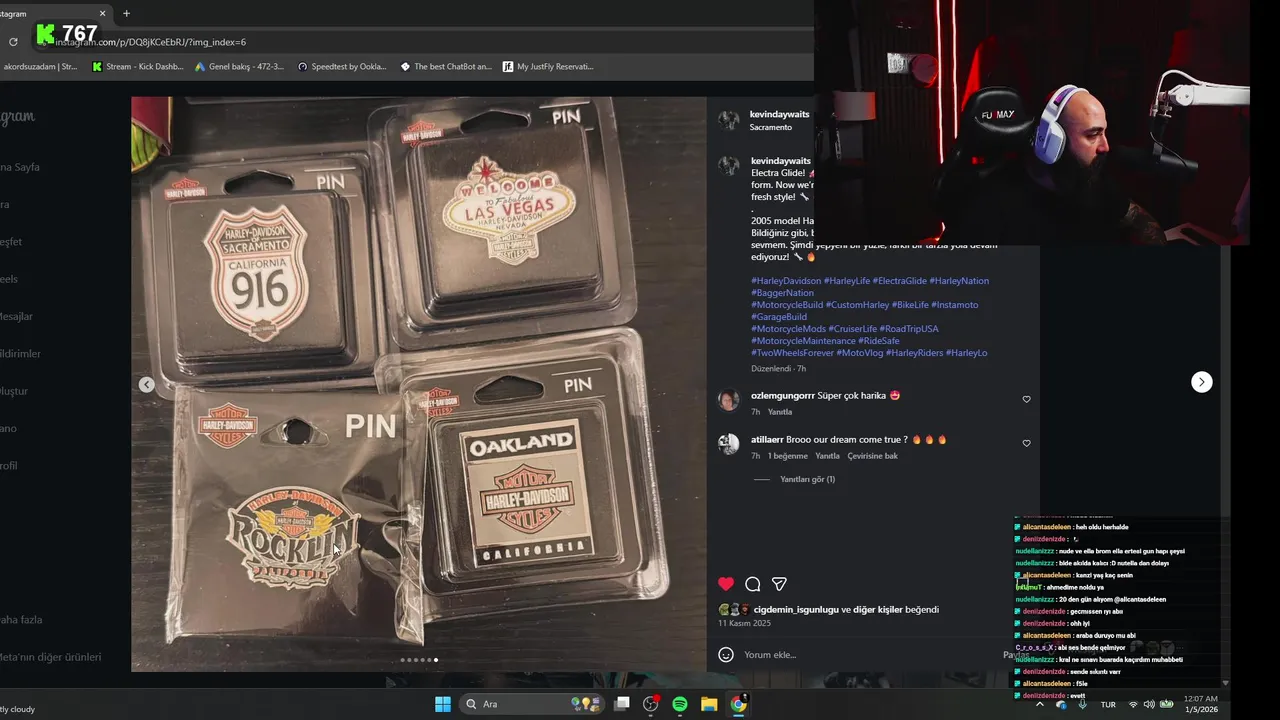
Task: Open The best ChatBot bookmark
Action: click(x=446, y=67)
